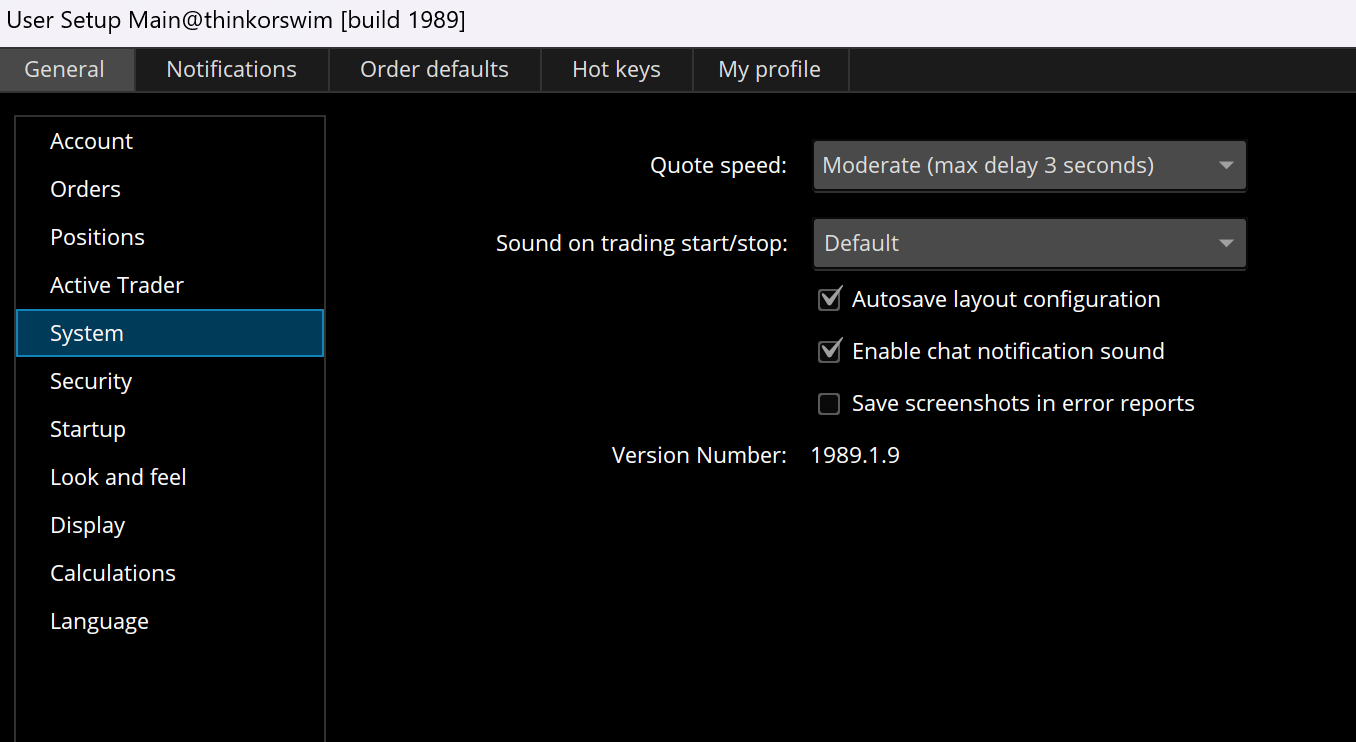Choose Language settings in sidebar
Image resolution: width=1356 pixels, height=742 pixels.
(x=100, y=622)
